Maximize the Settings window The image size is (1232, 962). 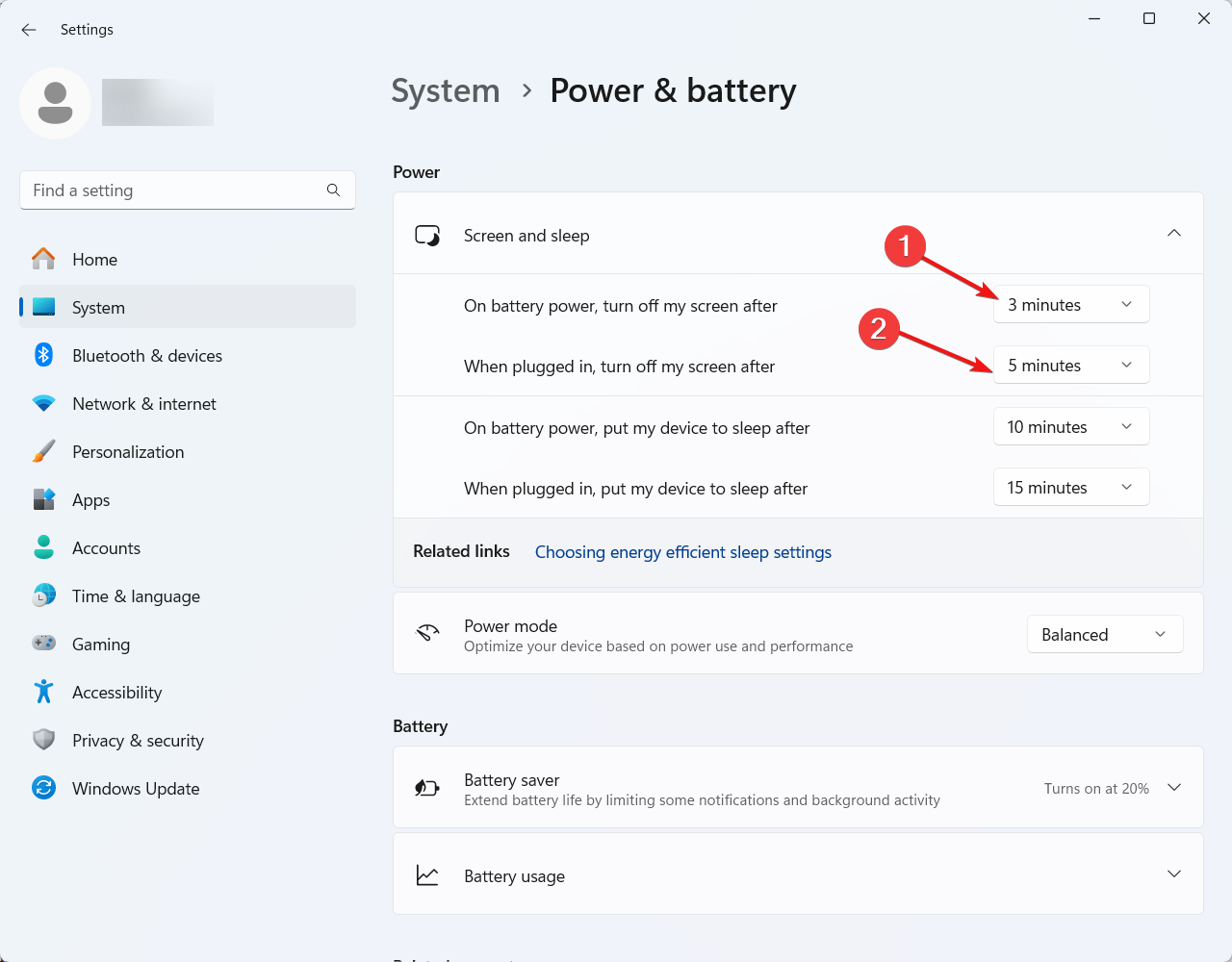(1149, 18)
